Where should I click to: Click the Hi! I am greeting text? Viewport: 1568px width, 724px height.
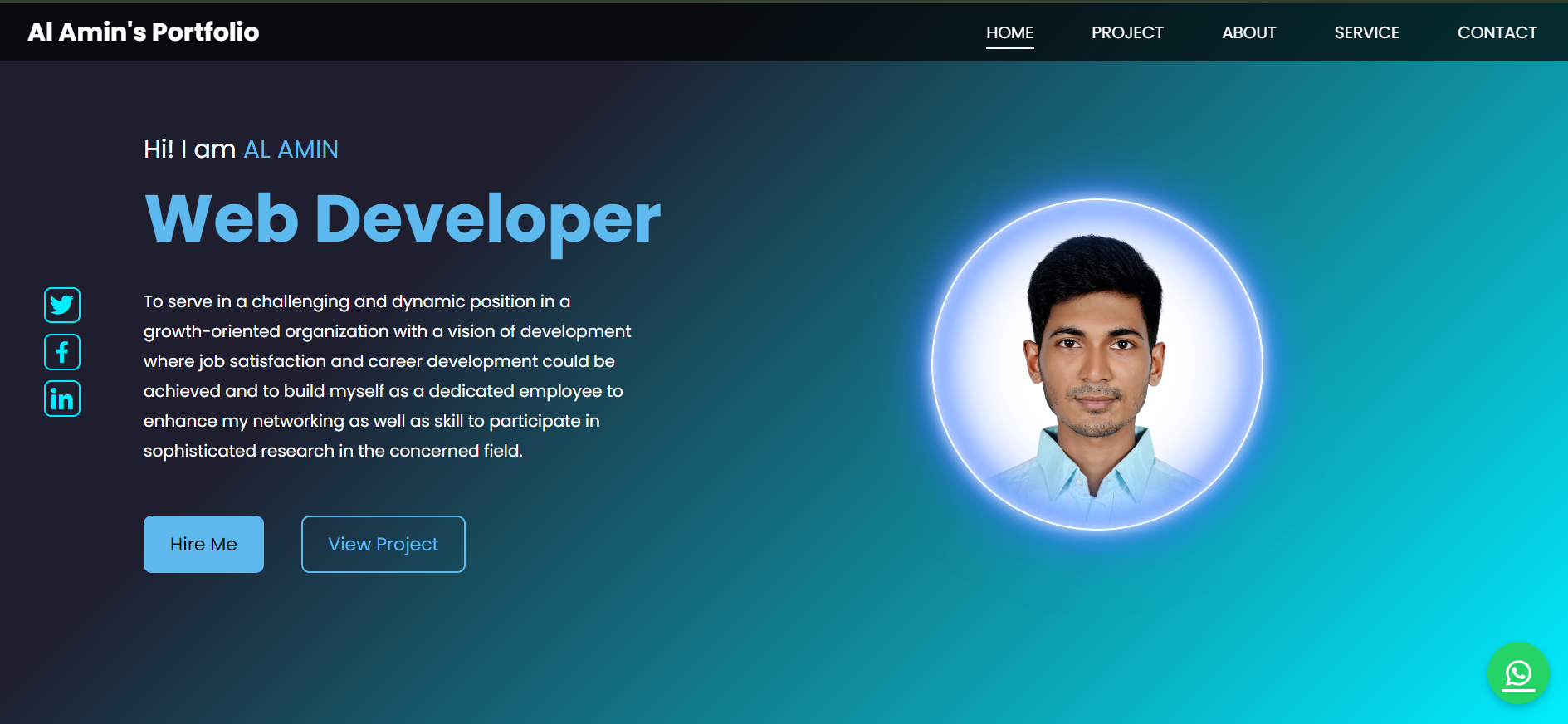pyautogui.click(x=189, y=149)
